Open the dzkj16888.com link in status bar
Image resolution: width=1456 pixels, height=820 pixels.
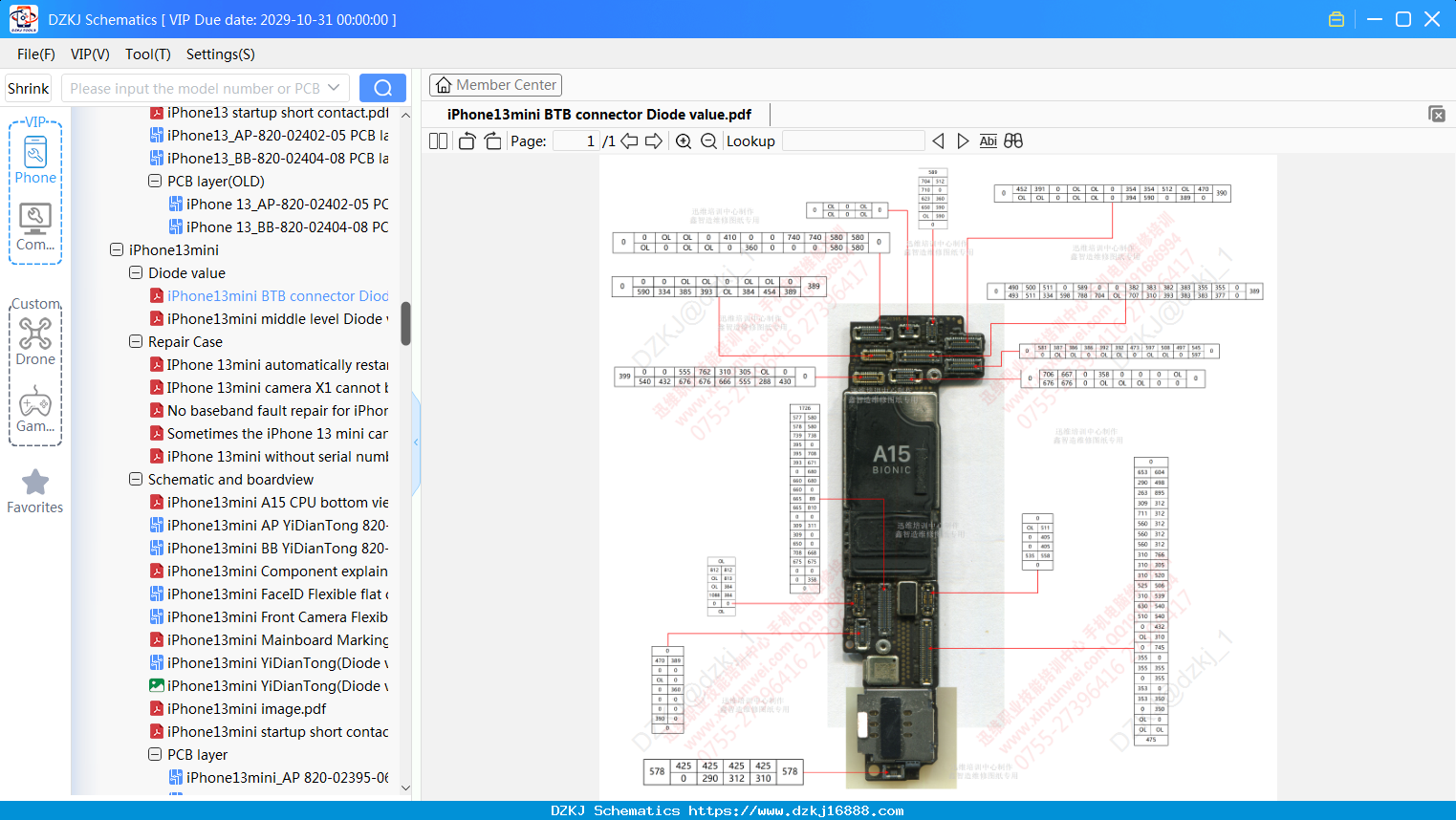796,810
